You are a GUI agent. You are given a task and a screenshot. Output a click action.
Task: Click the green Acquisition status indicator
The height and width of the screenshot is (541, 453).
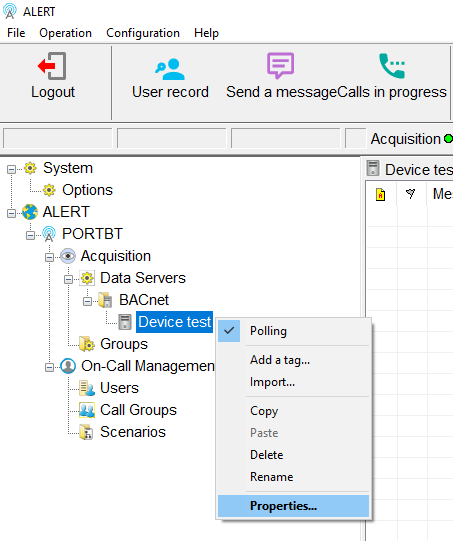pyautogui.click(x=448, y=139)
